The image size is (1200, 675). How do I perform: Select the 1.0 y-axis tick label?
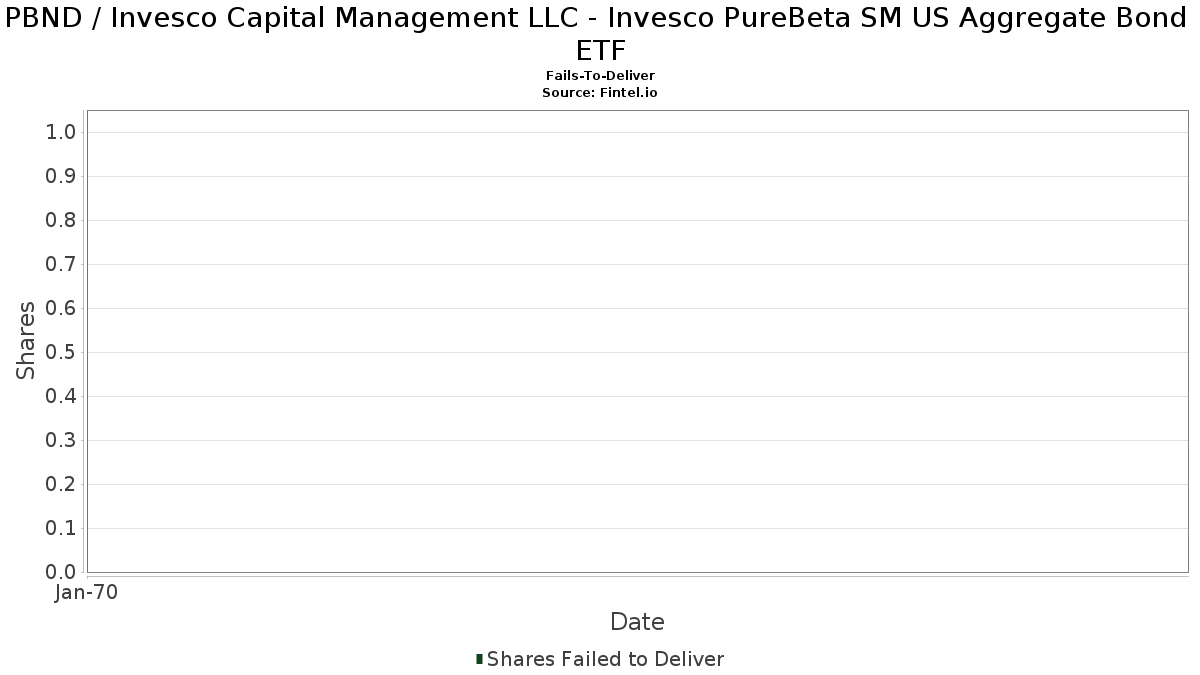coord(61,133)
